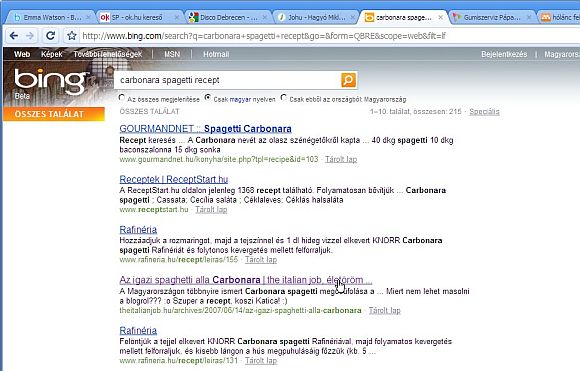Viewport: 580px width, 371px height.
Task: Click the Bing search input field
Action: [x=228, y=80]
